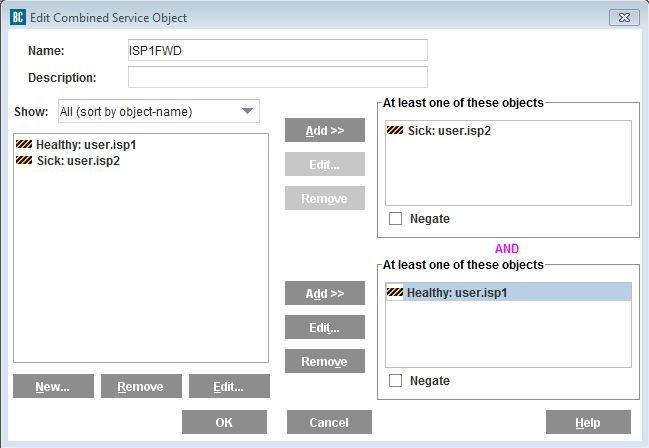
Task: Click Remove button below the left object list
Action: [x=141, y=387]
